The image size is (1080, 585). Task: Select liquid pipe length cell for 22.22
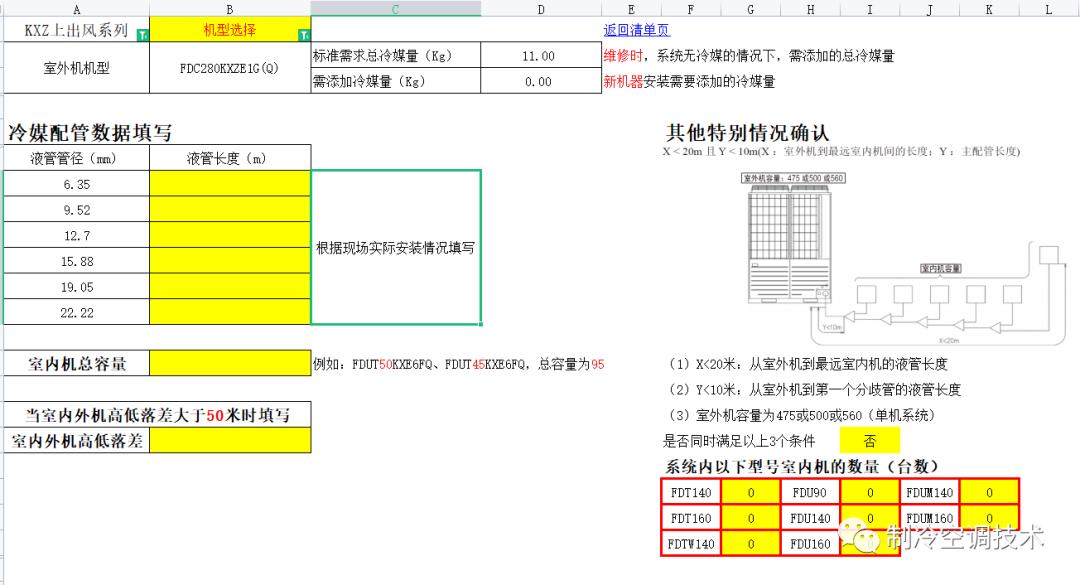click(230, 312)
